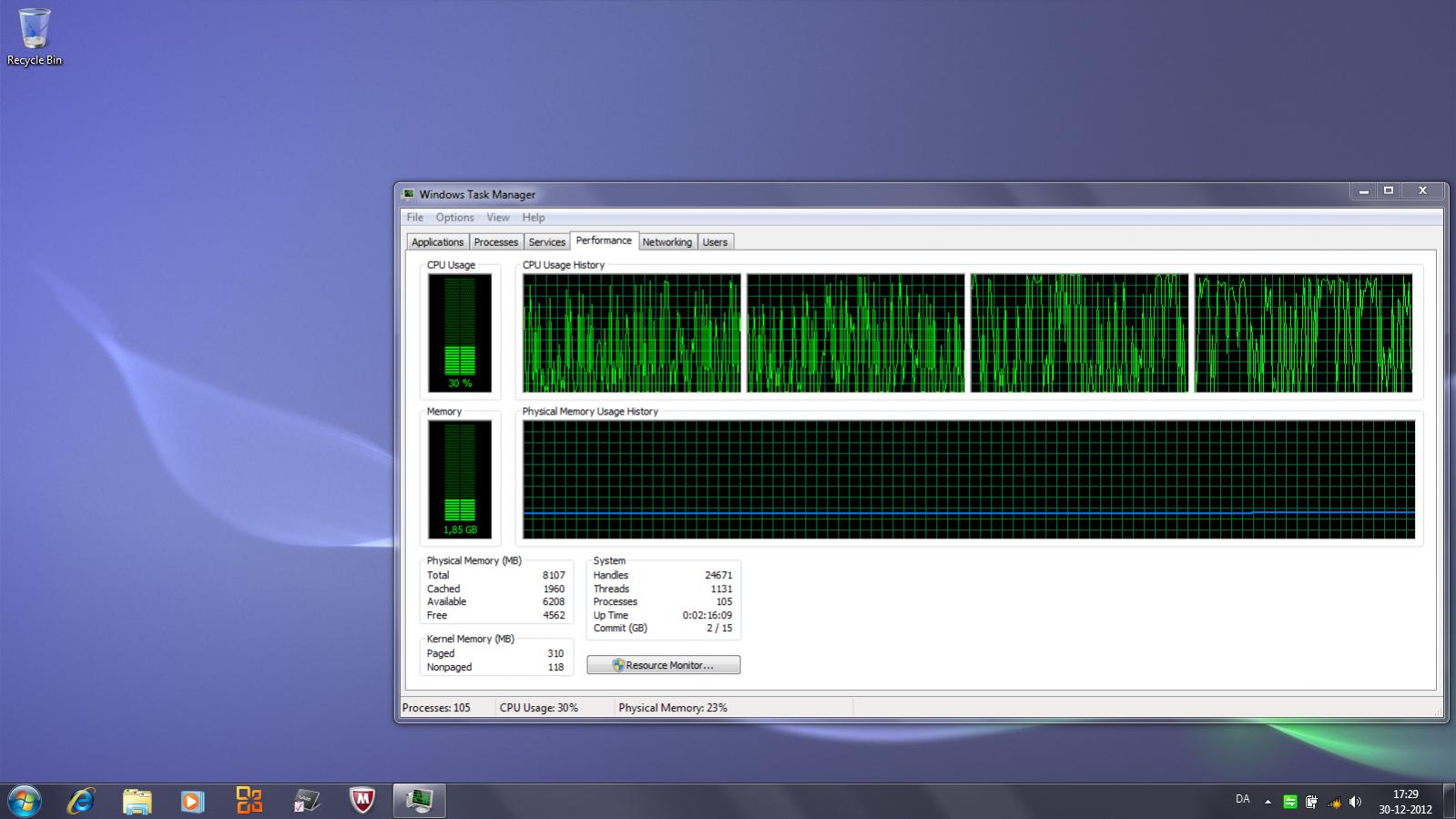Viewport: 1456px width, 819px height.
Task: Open the volume speaker tray icon
Action: click(1356, 802)
